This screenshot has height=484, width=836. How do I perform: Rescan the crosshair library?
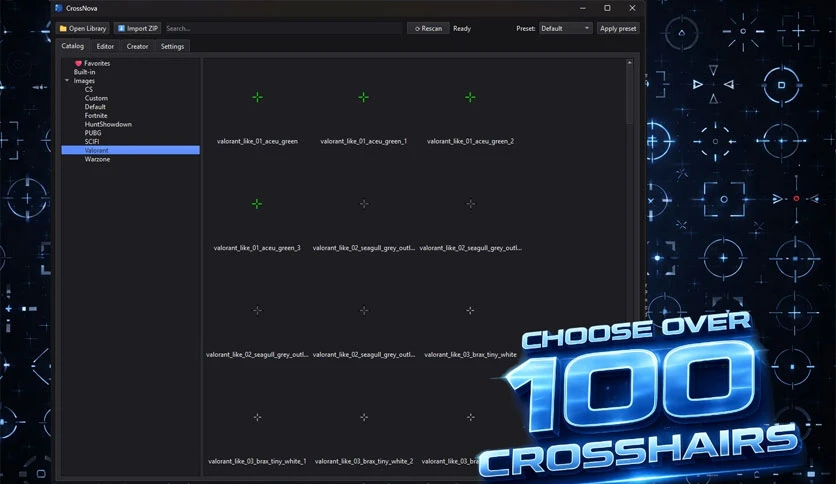(x=428, y=28)
